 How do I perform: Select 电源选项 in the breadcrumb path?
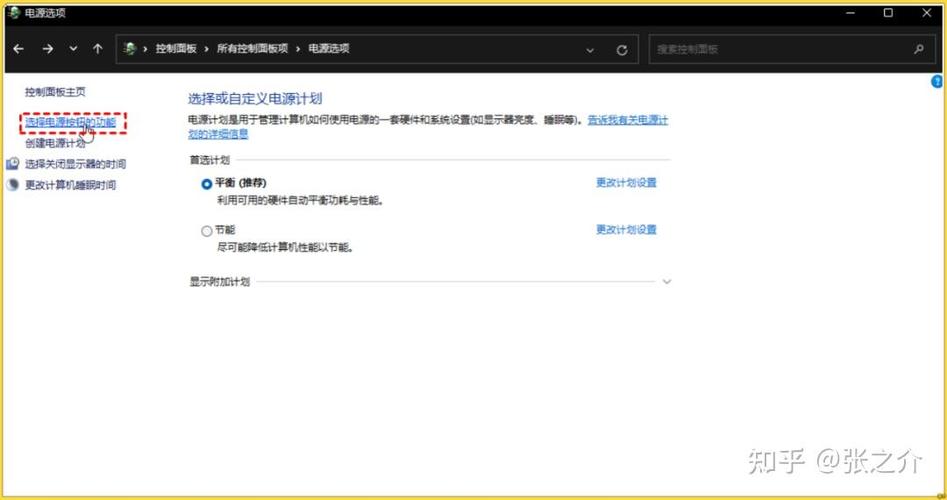[x=329, y=49]
